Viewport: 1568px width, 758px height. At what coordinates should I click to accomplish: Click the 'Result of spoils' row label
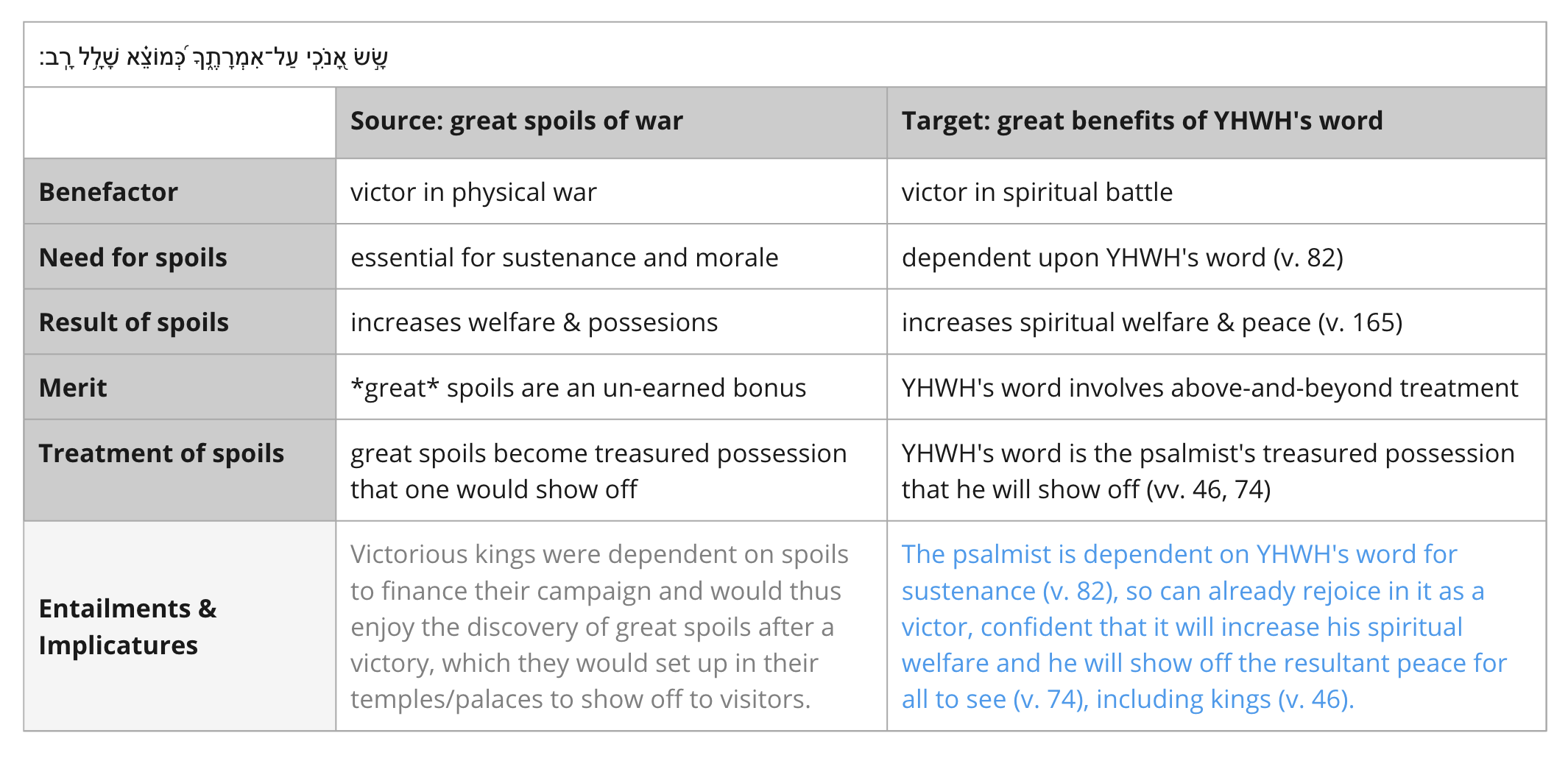coord(134,322)
